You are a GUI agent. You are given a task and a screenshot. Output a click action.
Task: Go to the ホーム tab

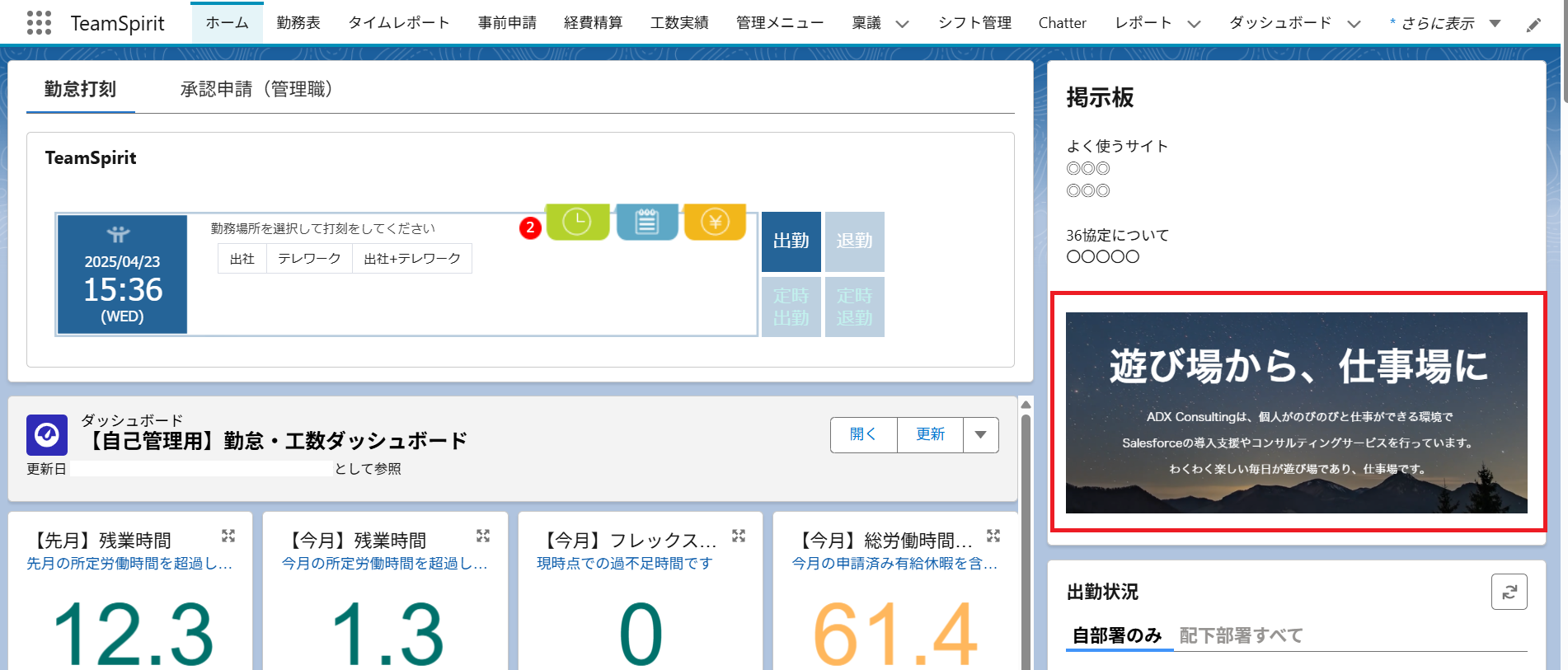tap(228, 23)
